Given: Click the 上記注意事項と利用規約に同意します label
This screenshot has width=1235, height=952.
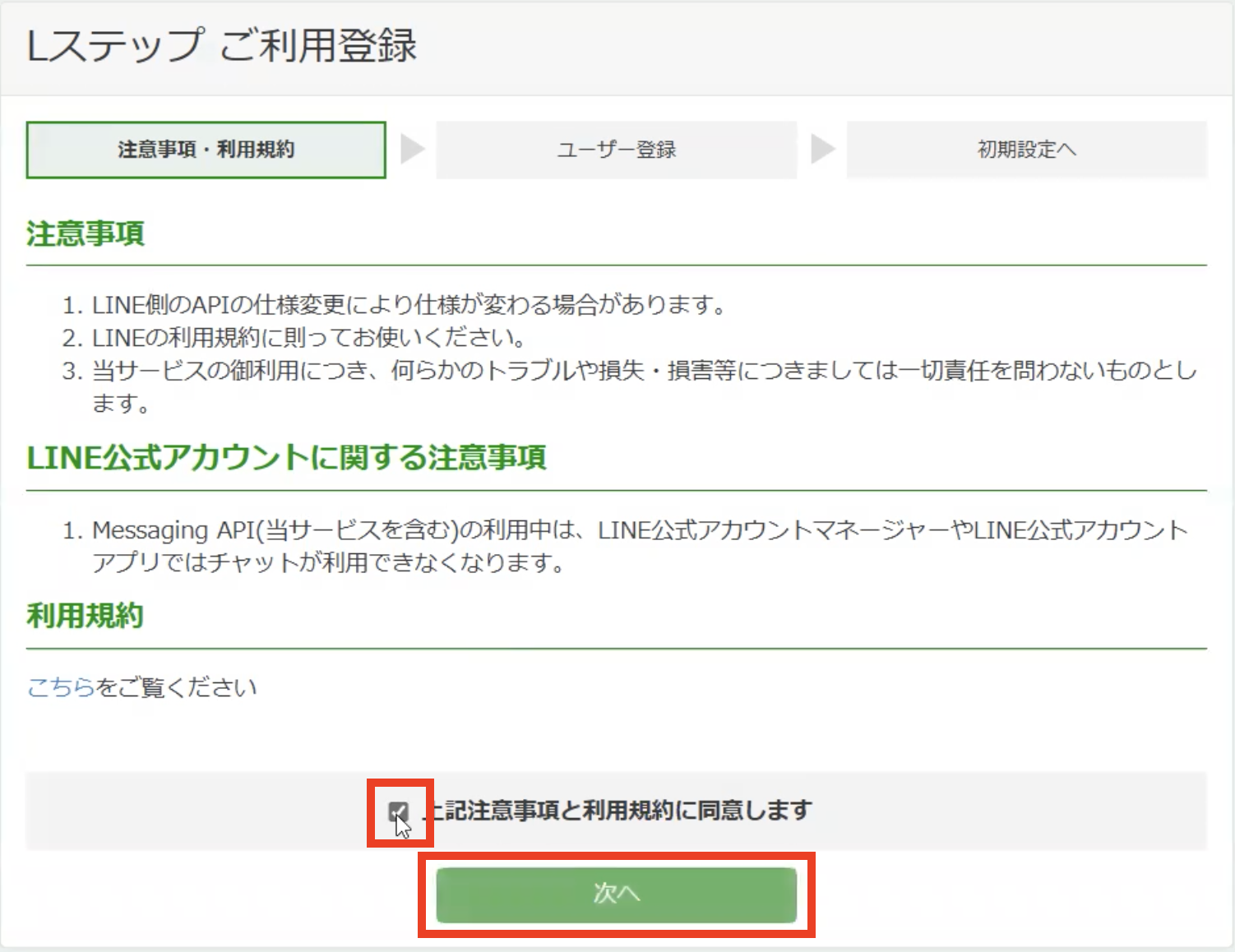Looking at the screenshot, I should tap(617, 811).
